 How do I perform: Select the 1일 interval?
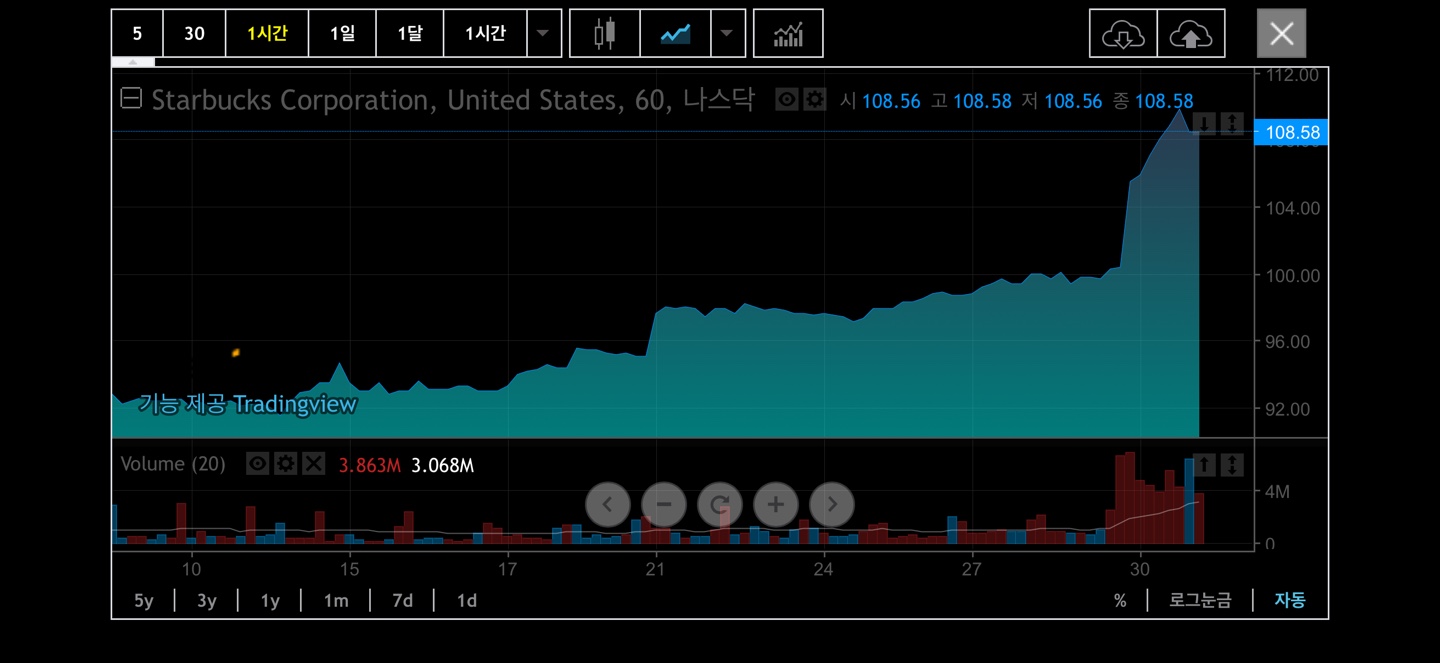click(x=342, y=33)
